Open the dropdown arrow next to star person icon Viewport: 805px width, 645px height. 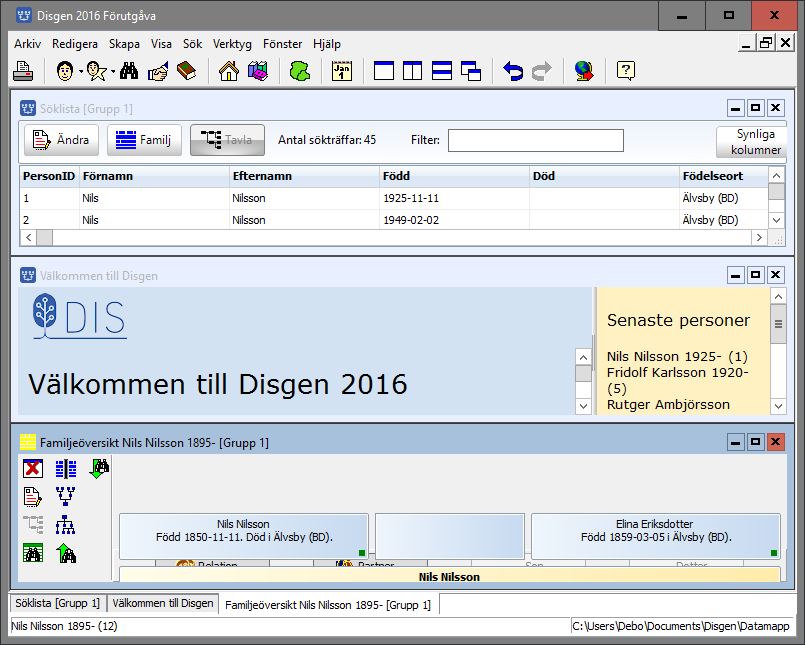click(113, 71)
